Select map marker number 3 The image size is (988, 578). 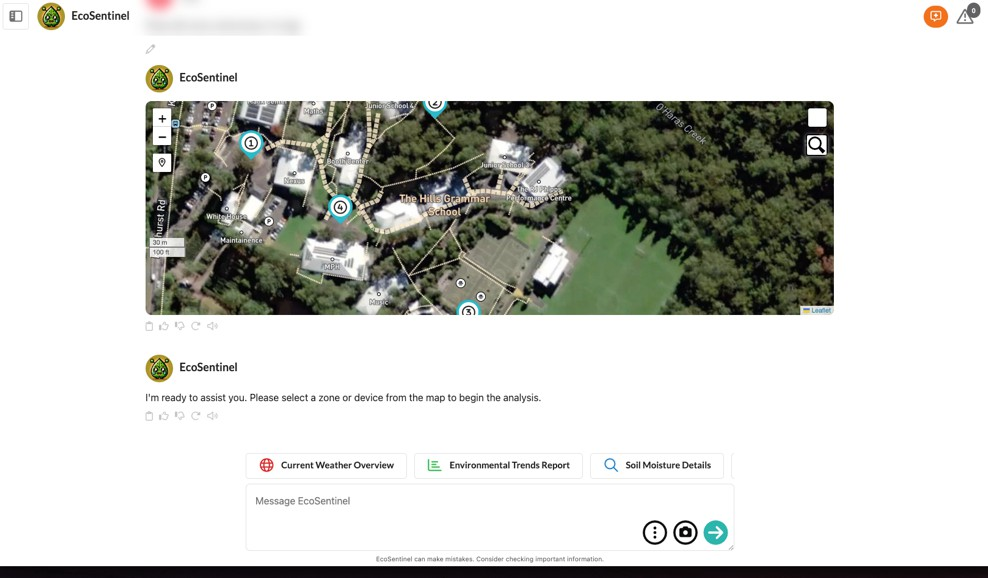point(468,309)
